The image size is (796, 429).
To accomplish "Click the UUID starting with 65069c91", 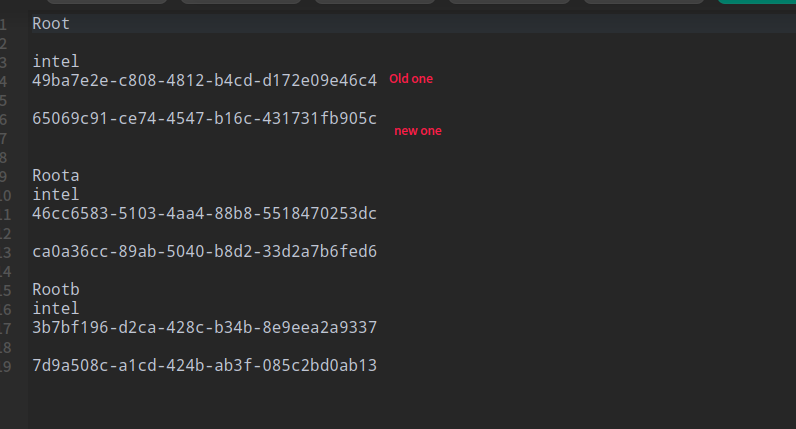I will (x=204, y=118).
